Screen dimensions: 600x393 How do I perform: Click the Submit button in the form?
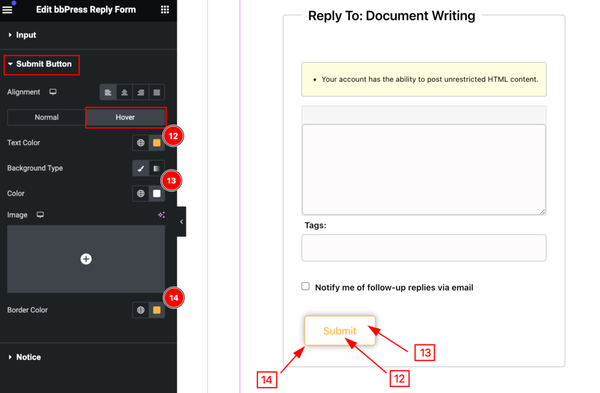340,331
